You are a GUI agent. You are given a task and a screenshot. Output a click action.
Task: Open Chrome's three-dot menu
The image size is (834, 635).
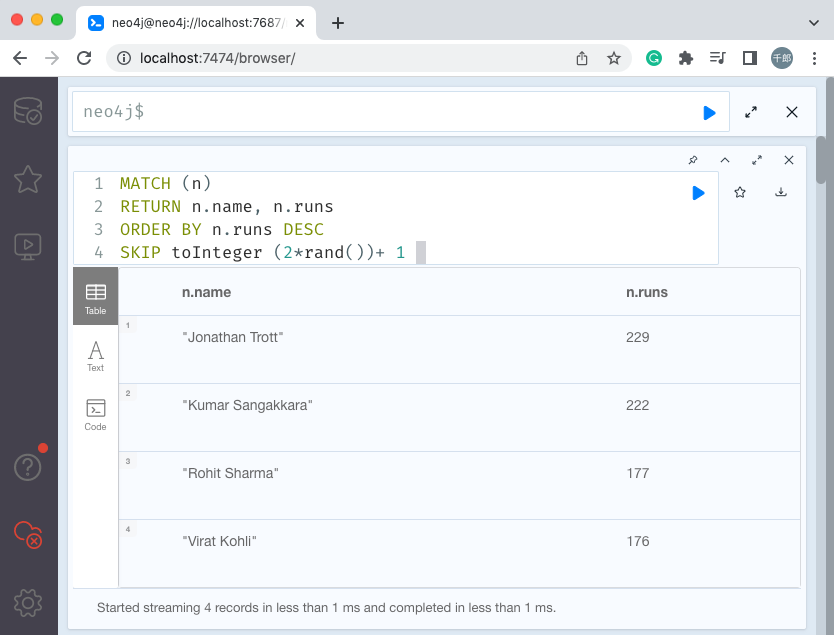[814, 58]
